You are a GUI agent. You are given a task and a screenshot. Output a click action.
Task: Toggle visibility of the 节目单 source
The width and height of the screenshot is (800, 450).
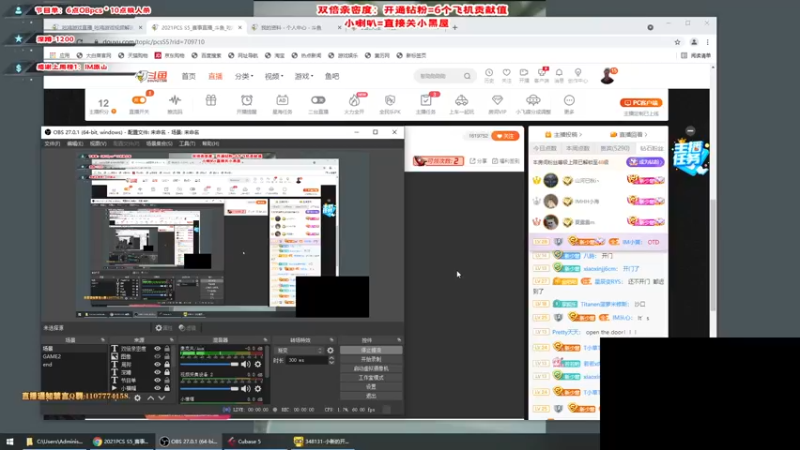click(158, 380)
